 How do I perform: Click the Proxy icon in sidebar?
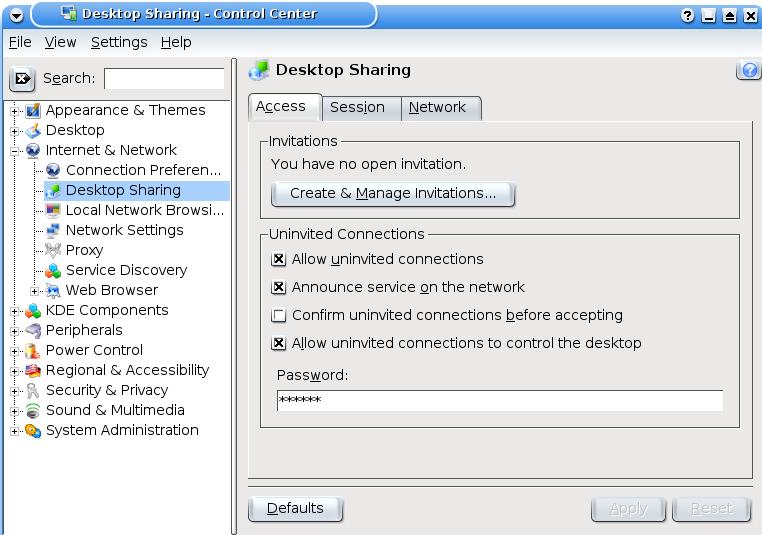pos(53,250)
